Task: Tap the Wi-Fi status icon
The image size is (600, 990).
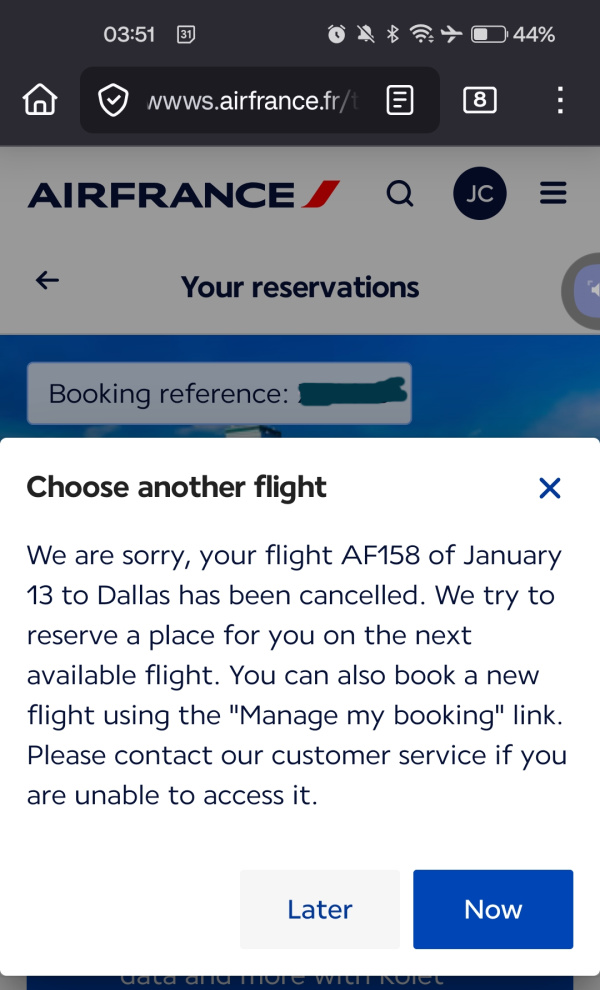Action: 422,35
